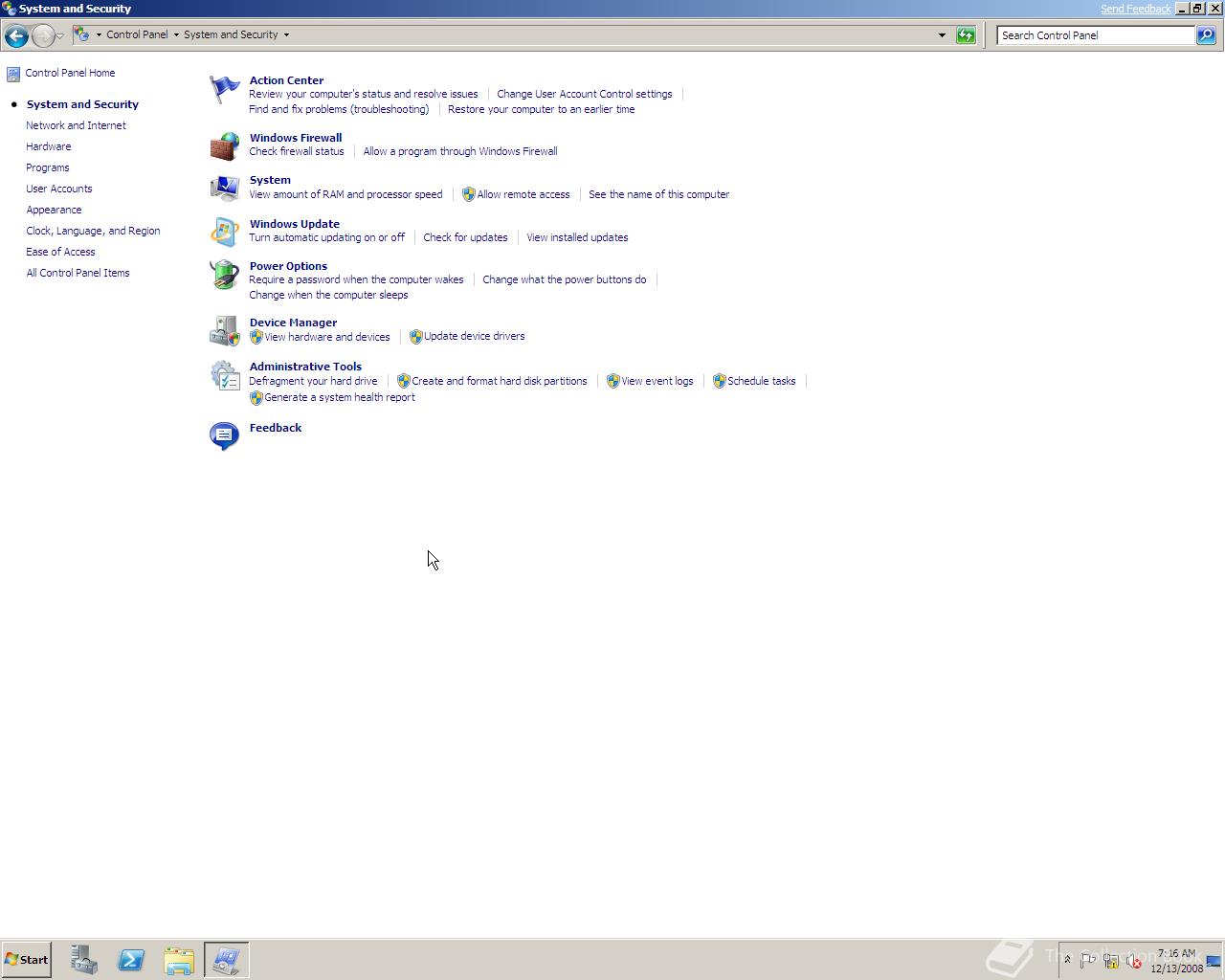Click the network status tray icon

tap(1111, 960)
